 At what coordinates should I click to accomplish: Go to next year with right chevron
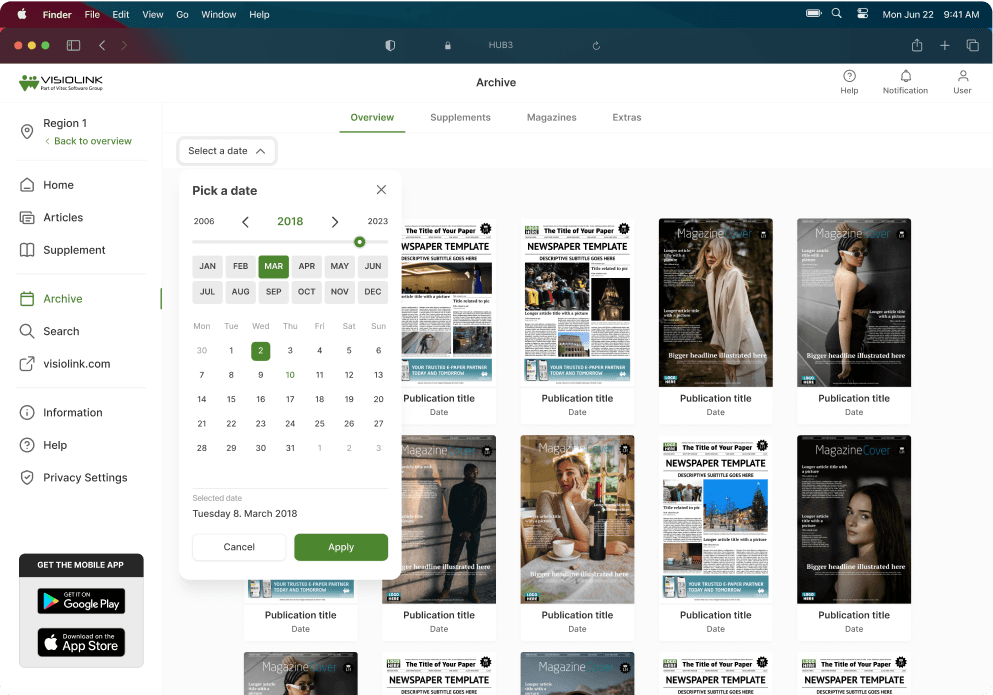(x=335, y=222)
